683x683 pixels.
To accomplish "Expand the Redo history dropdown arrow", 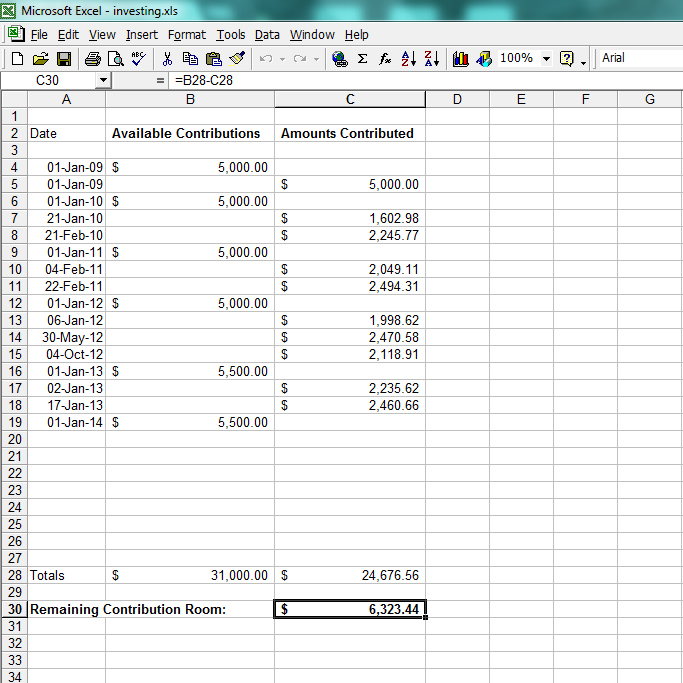I will coord(316,59).
